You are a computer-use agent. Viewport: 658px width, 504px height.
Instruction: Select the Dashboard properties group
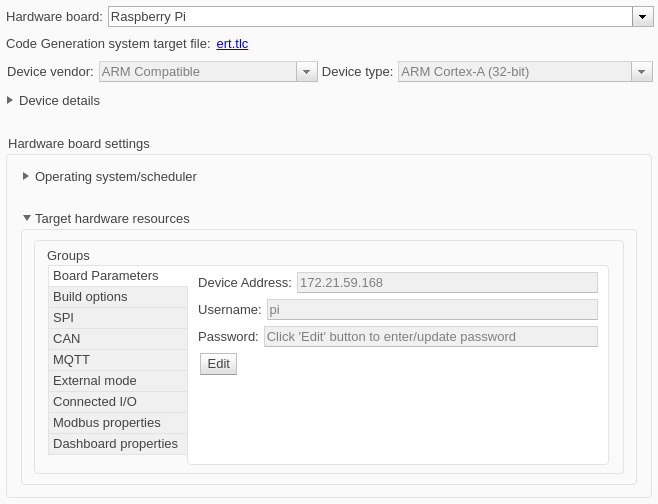point(115,444)
